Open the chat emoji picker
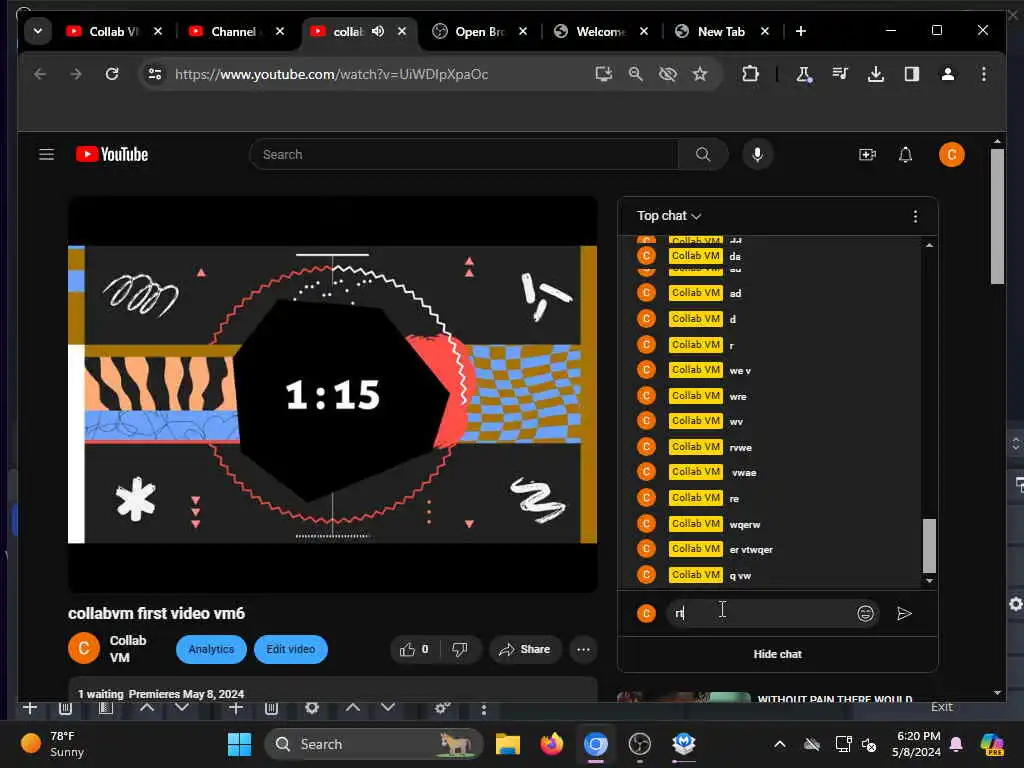Viewport: 1024px width, 768px height. point(865,613)
